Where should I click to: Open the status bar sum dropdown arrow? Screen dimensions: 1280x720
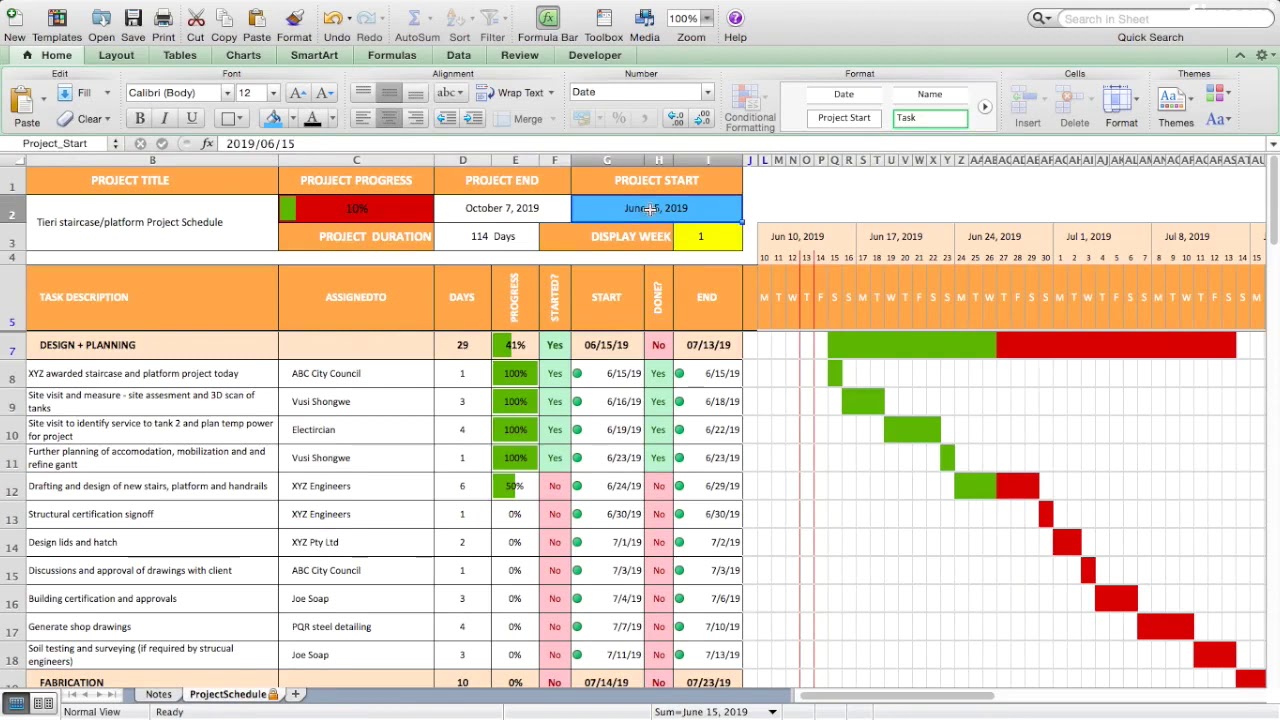[772, 712]
